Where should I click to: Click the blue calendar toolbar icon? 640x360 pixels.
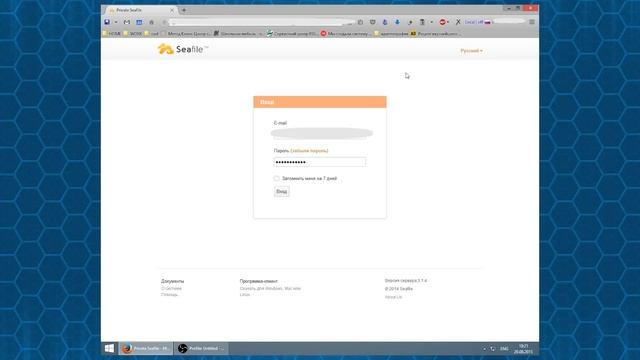pyautogui.click(x=139, y=22)
